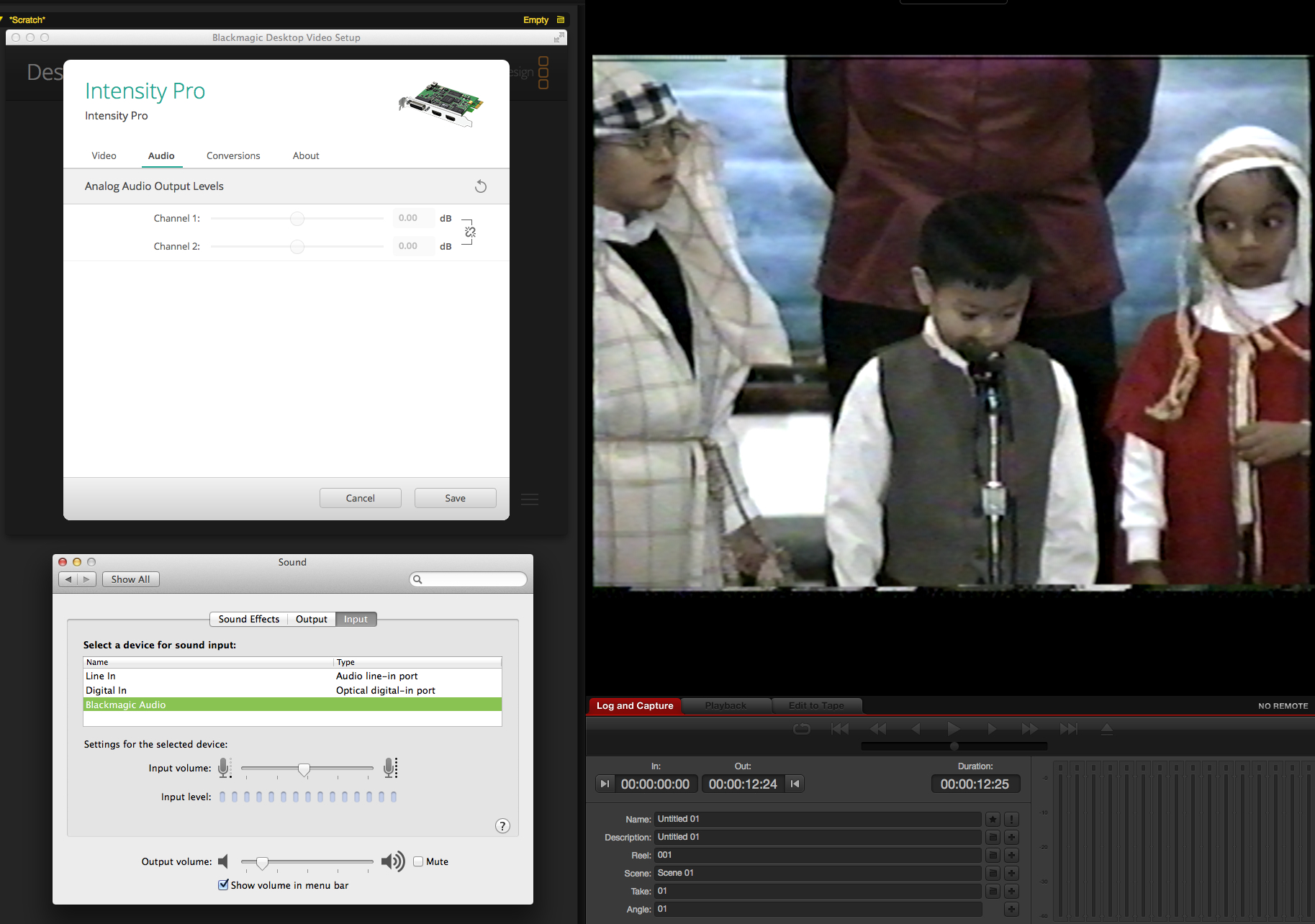
Task: Rewind the tape
Action: pos(878,729)
